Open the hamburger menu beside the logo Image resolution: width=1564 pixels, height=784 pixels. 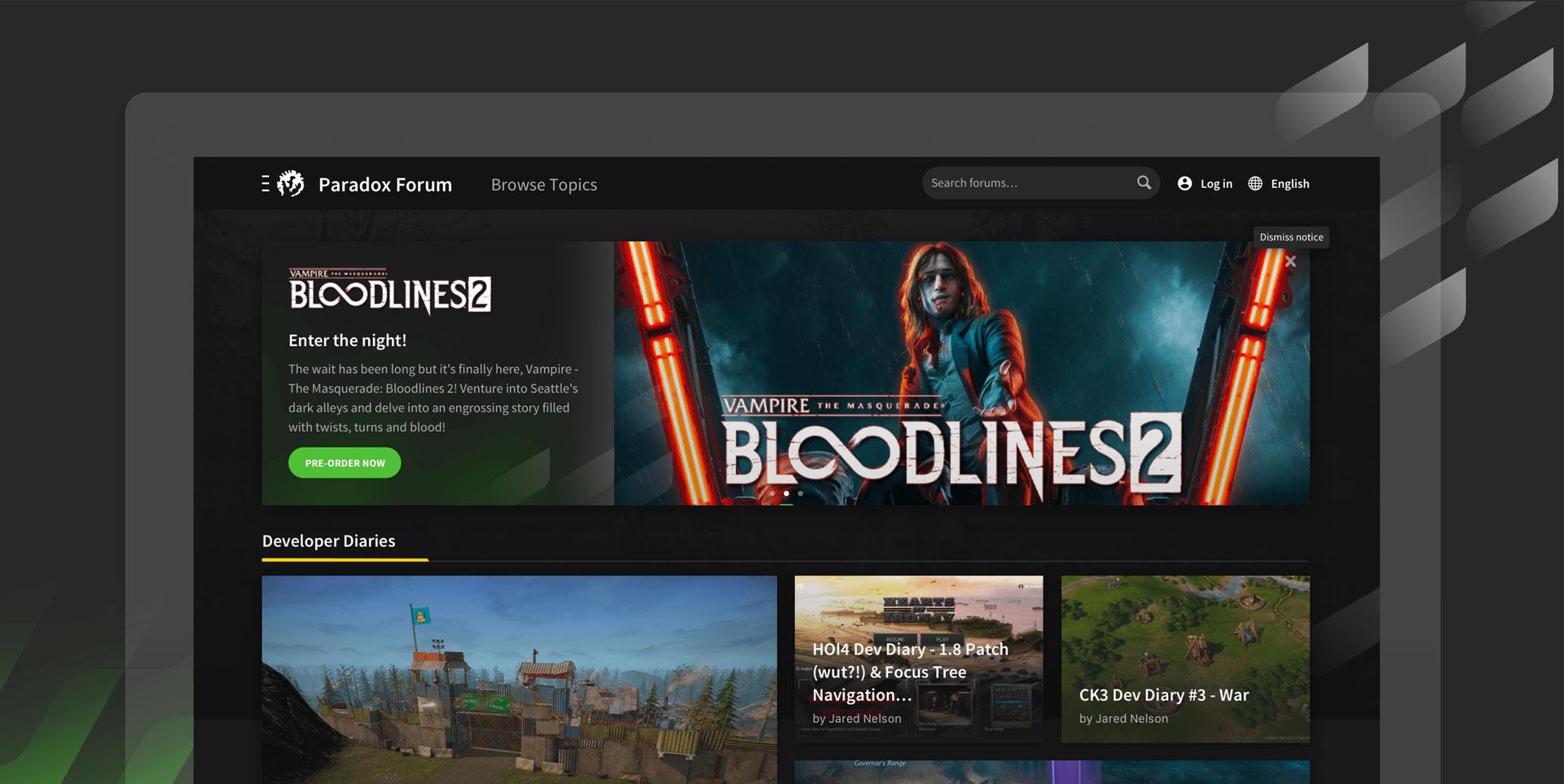[x=265, y=184]
